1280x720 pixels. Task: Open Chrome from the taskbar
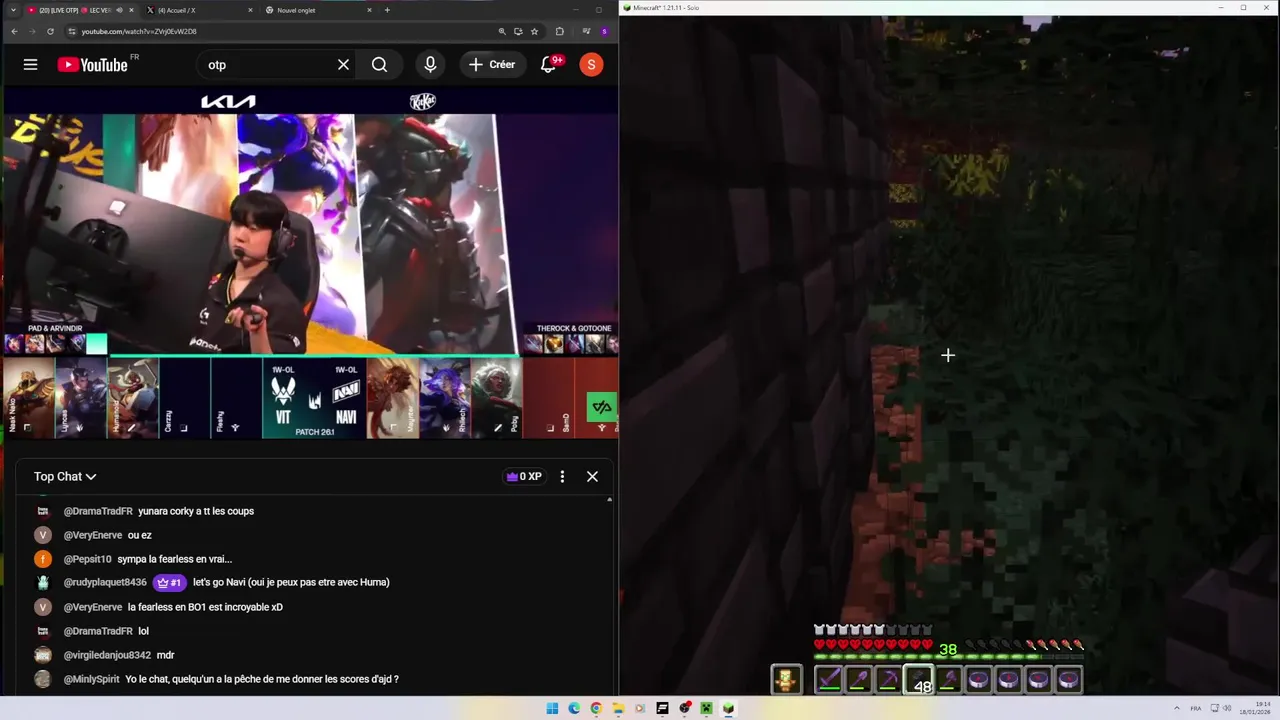(596, 709)
